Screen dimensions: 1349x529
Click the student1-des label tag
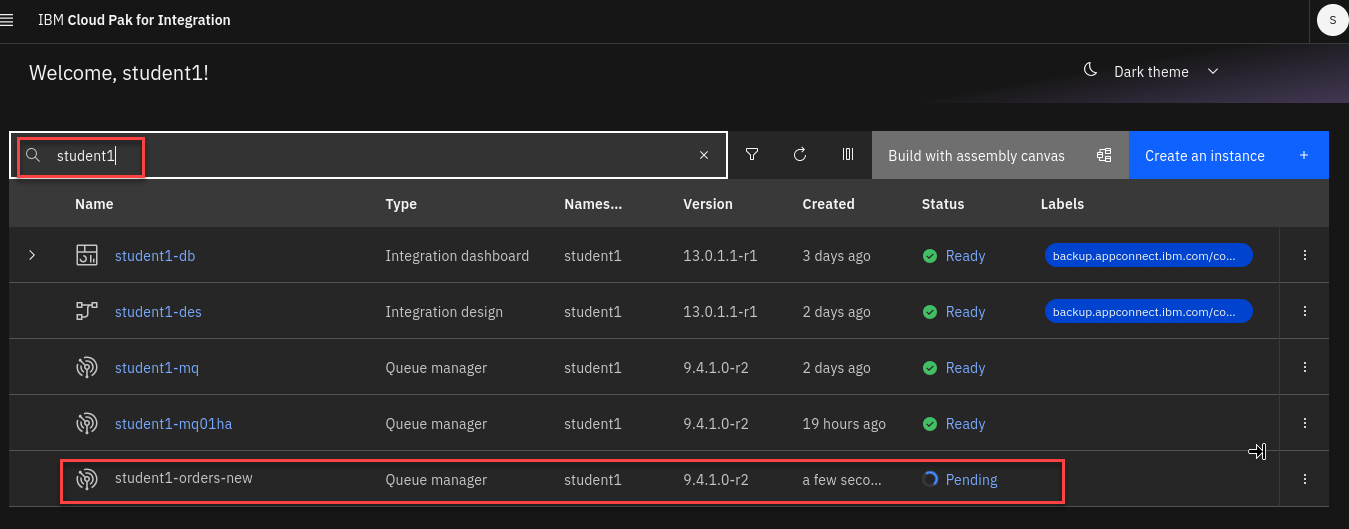(1148, 312)
